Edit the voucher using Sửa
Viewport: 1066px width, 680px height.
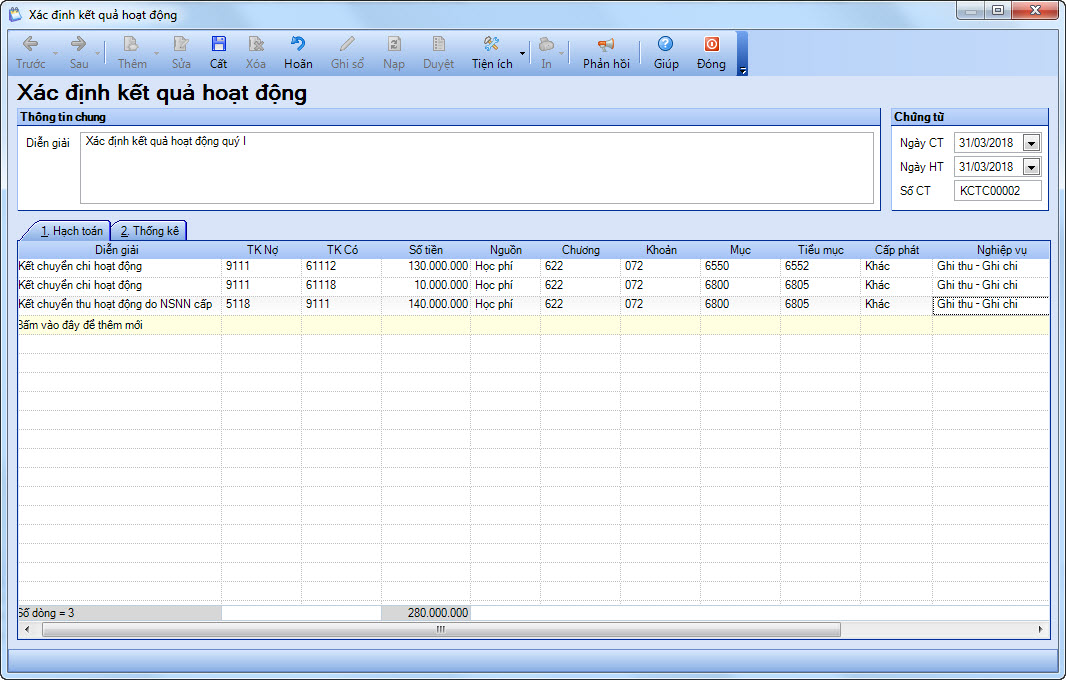click(x=181, y=53)
